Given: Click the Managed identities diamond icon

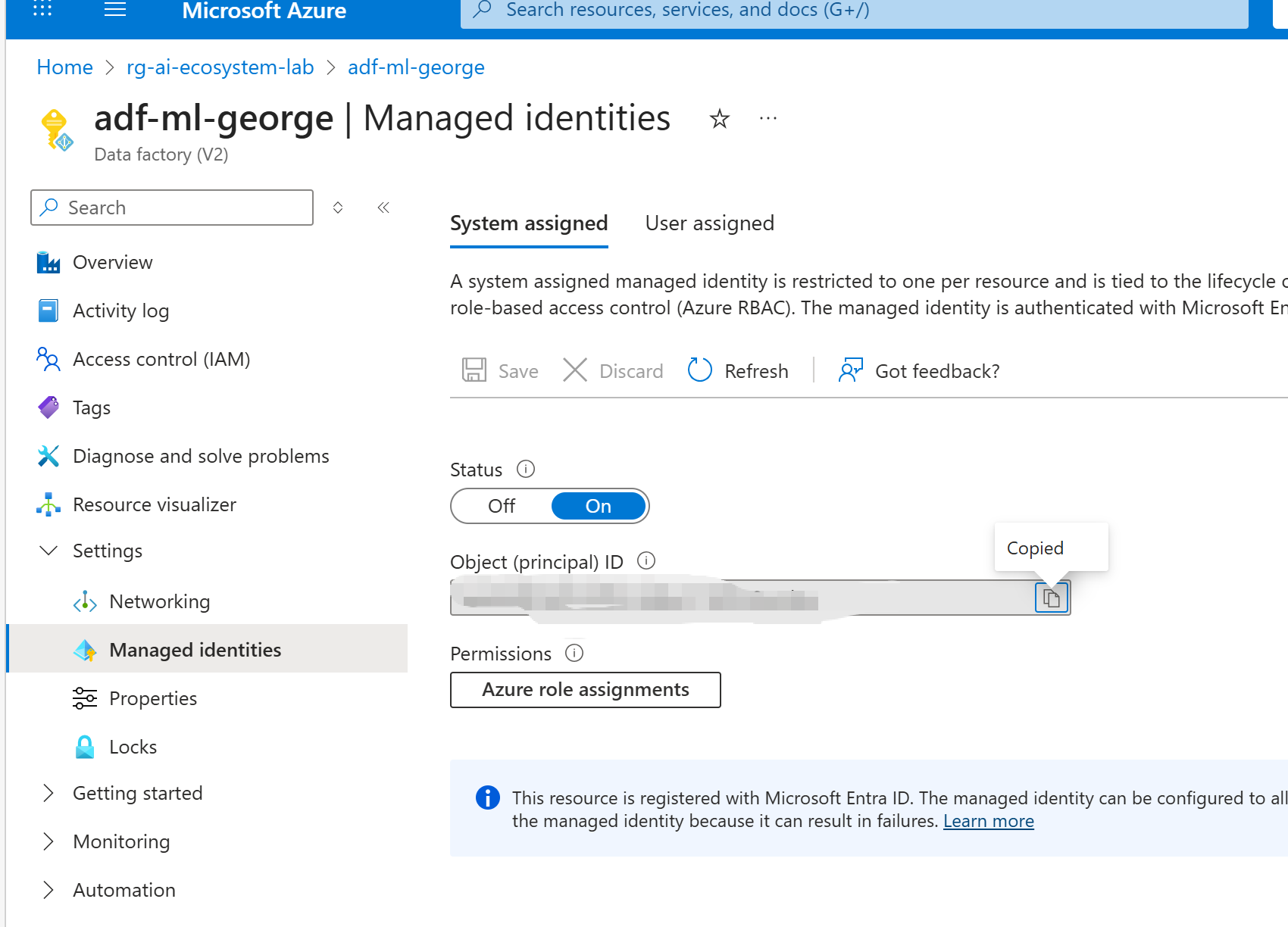Looking at the screenshot, I should [85, 650].
